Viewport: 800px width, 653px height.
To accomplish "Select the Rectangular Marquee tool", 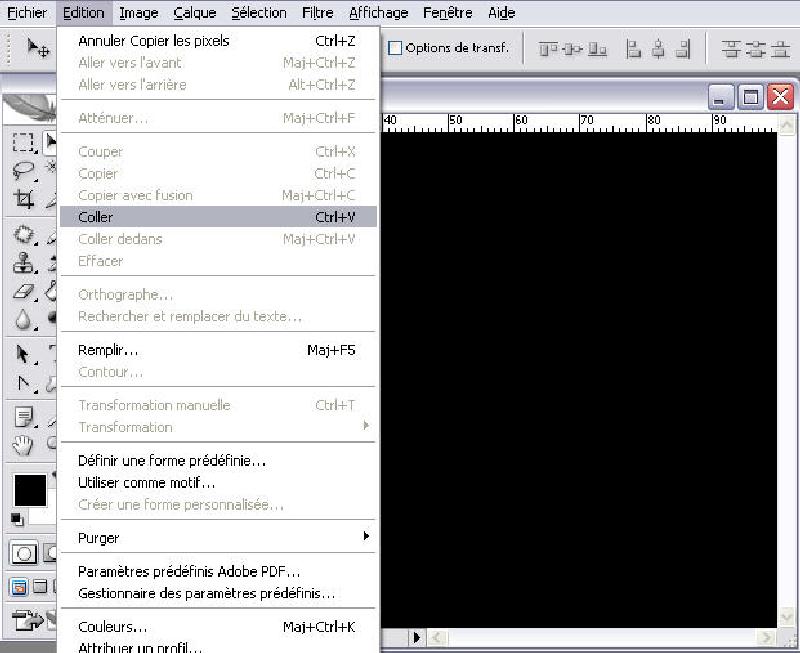I will (23, 143).
